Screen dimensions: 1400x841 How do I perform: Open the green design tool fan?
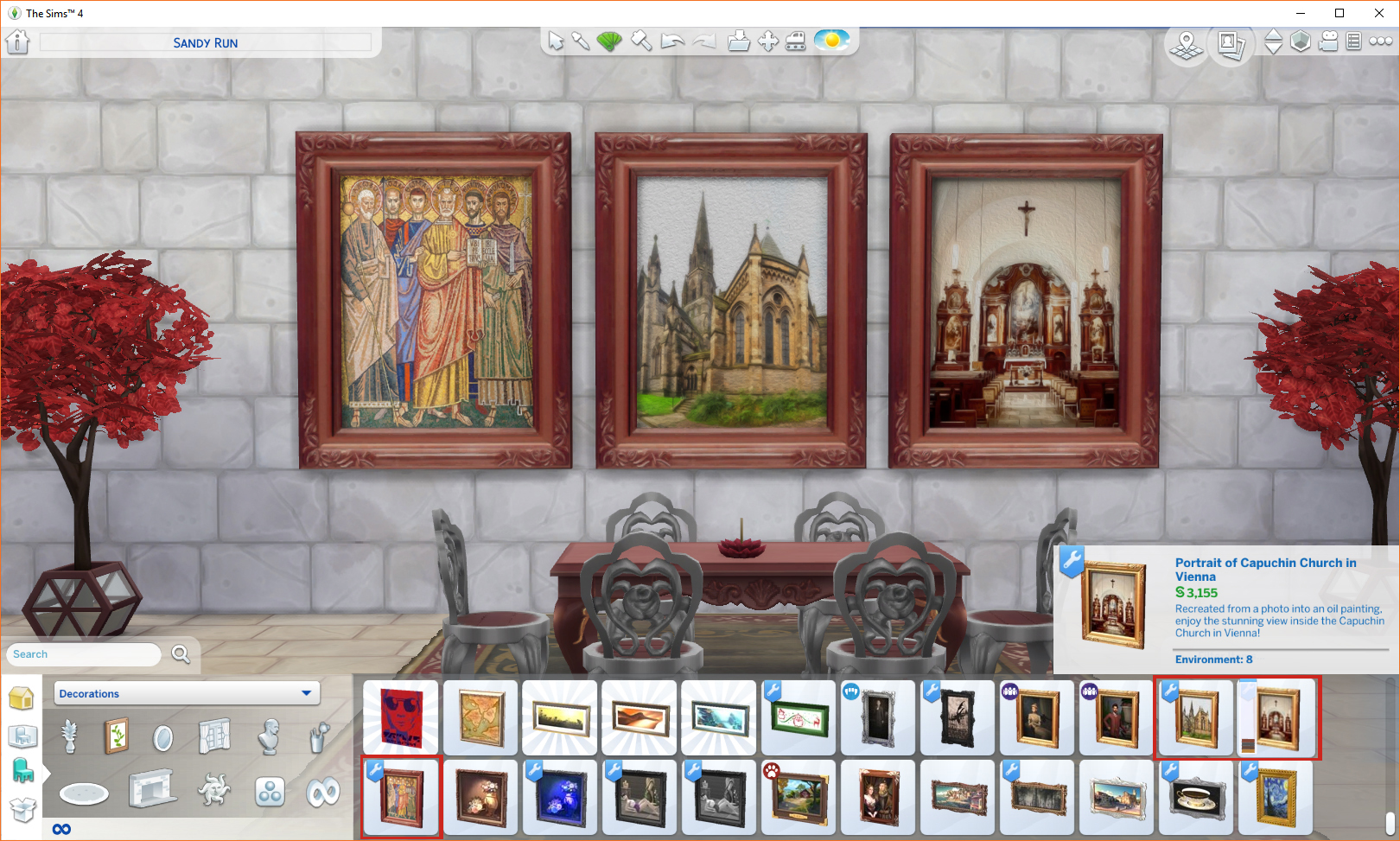click(x=609, y=41)
